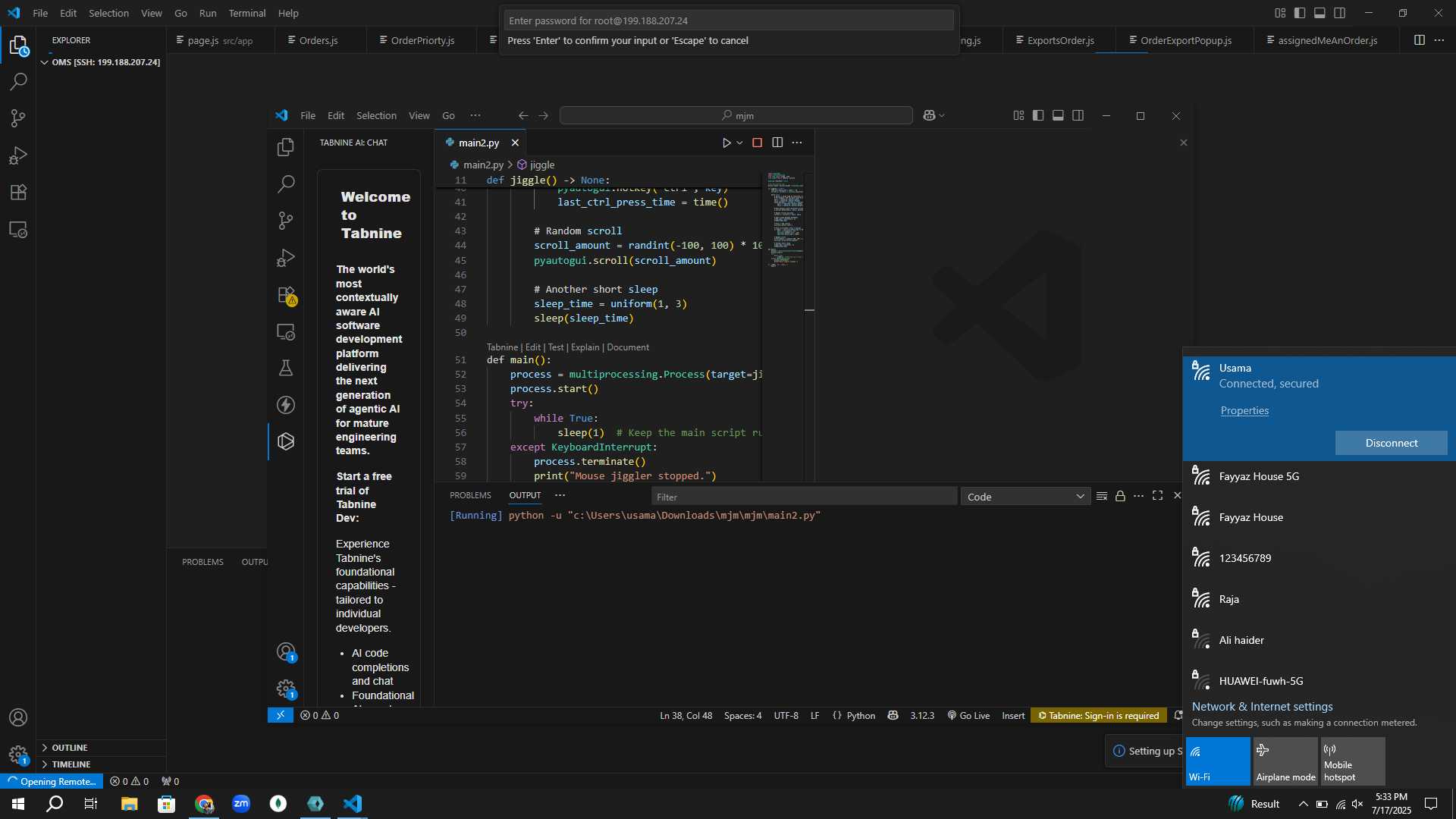Open Thunder lightning bolt icon in activity bar
Viewport: 1456px width, 819px height.
point(286,405)
